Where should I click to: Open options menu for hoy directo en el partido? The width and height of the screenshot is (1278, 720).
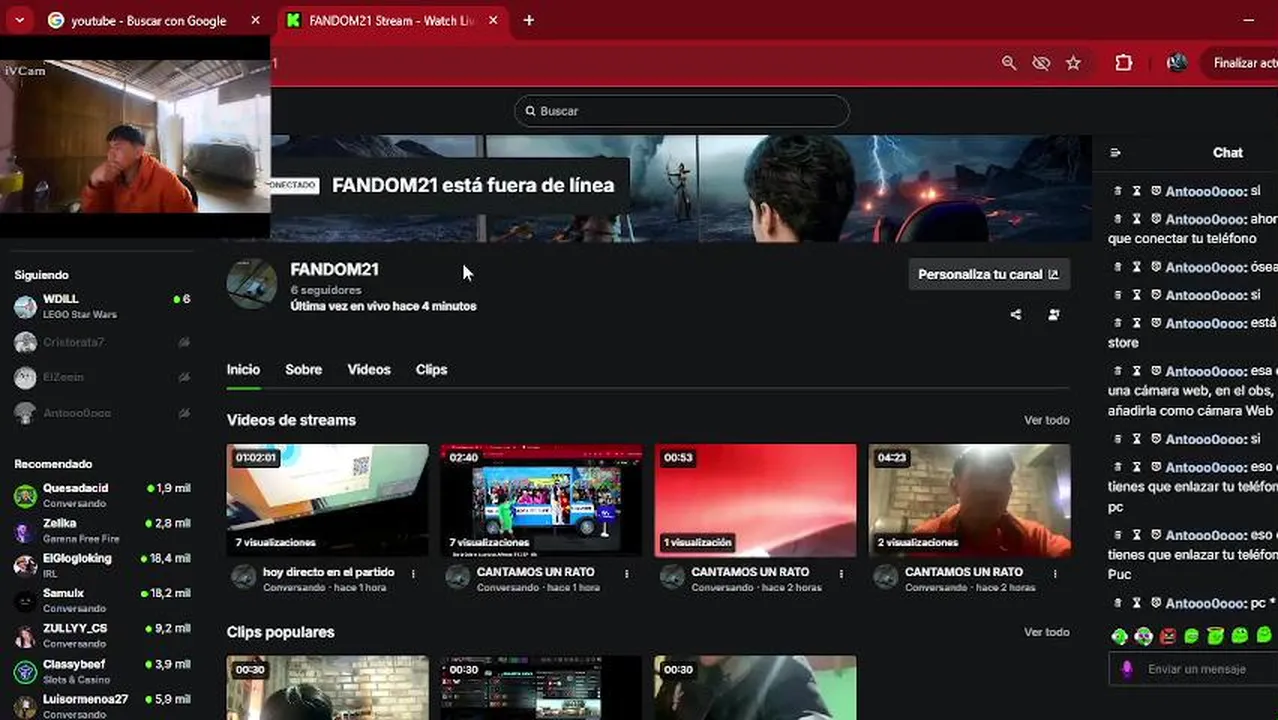[x=413, y=574]
